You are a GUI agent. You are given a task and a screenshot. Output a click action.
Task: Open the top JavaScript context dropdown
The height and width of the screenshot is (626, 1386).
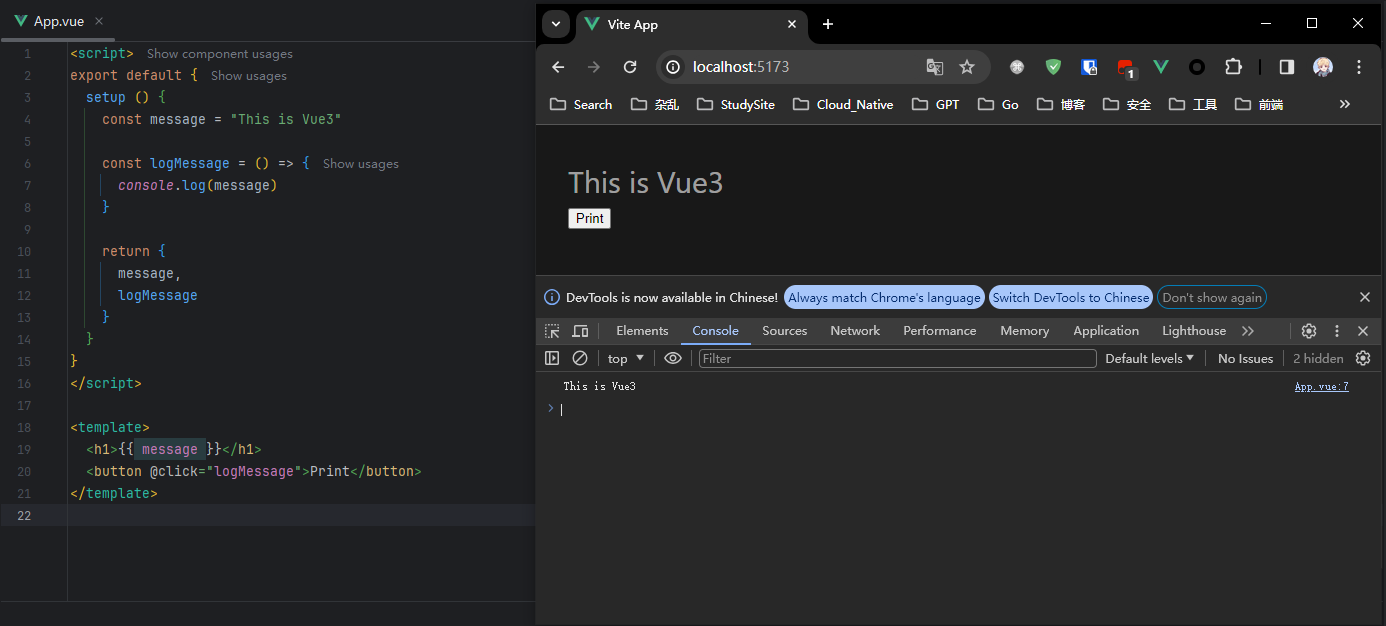coord(626,358)
